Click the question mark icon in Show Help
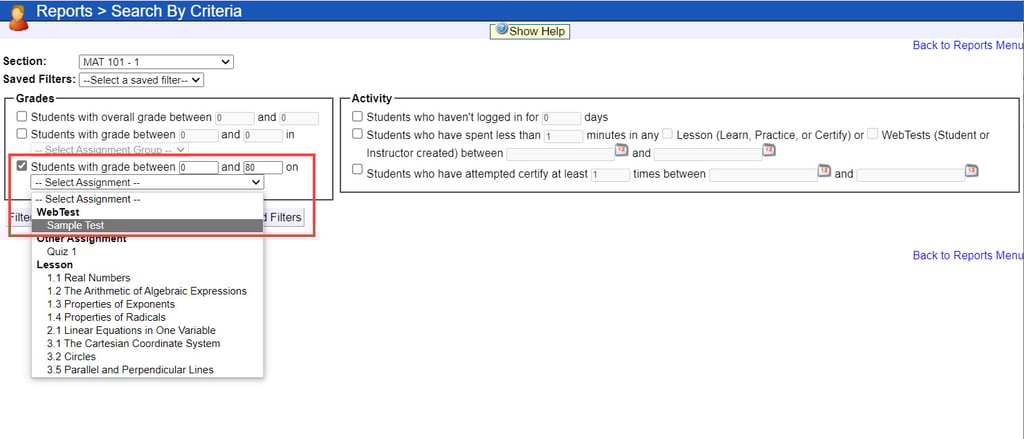Viewport: 1024px width, 439px height. [502, 31]
